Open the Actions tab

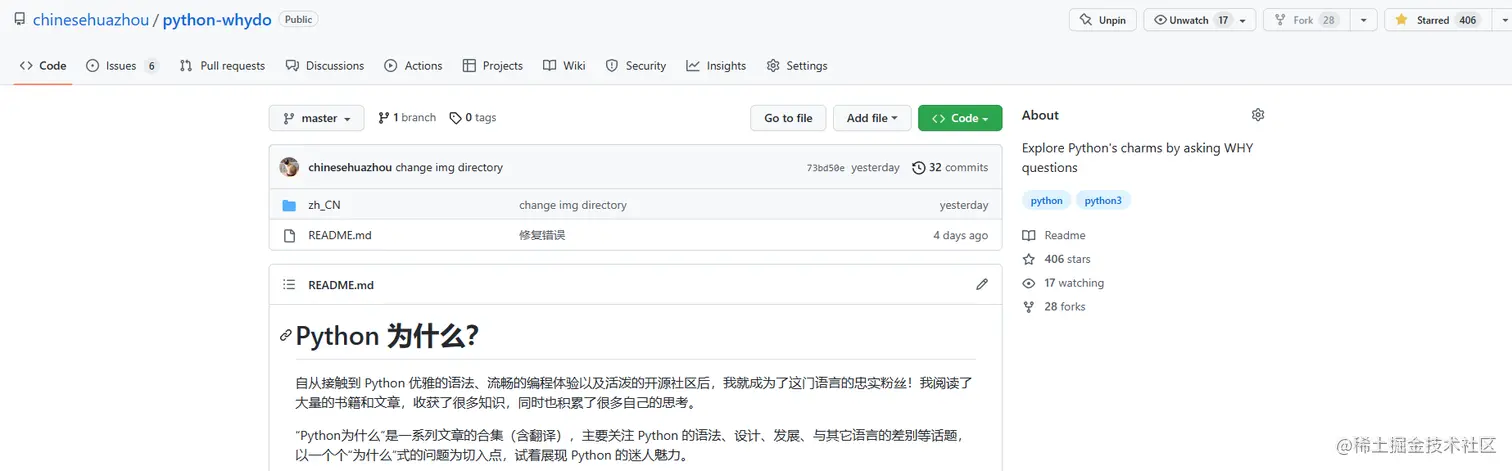(x=413, y=66)
